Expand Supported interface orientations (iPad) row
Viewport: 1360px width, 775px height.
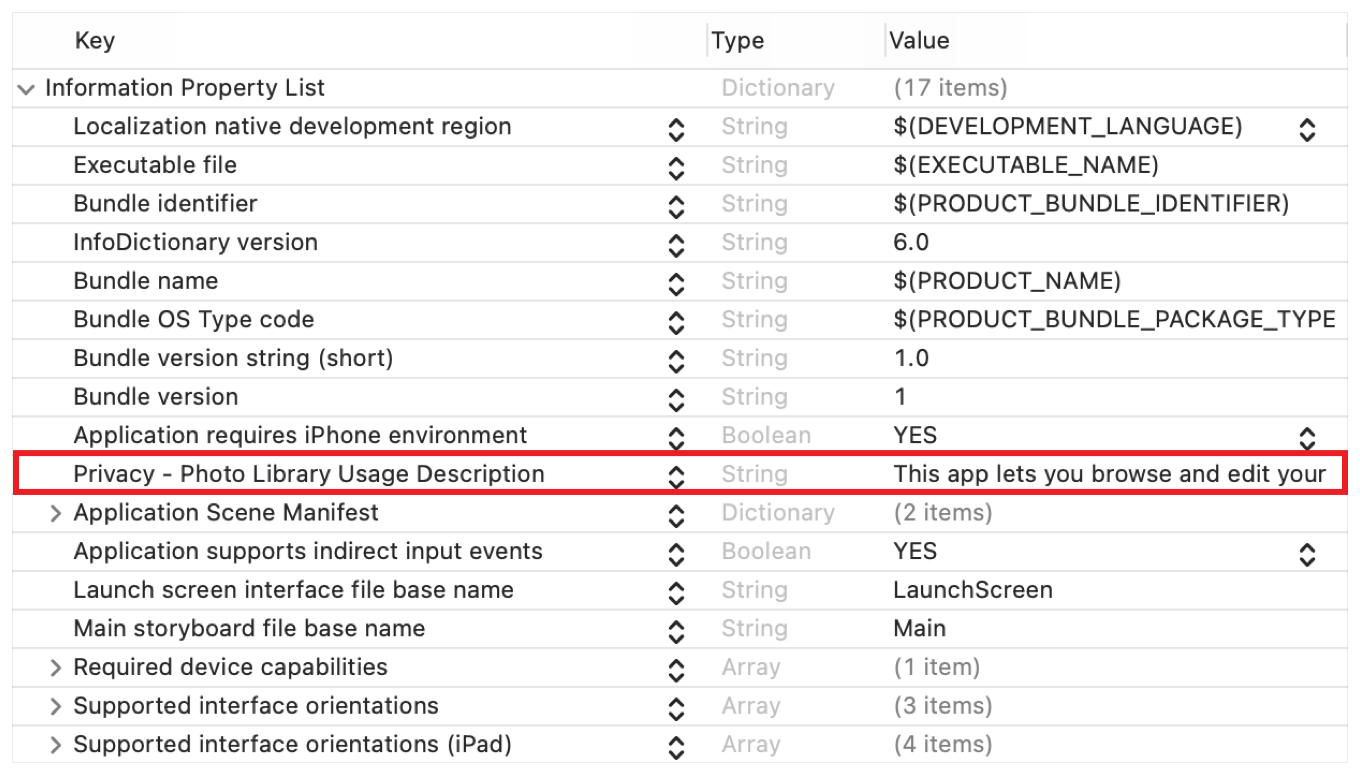56,746
